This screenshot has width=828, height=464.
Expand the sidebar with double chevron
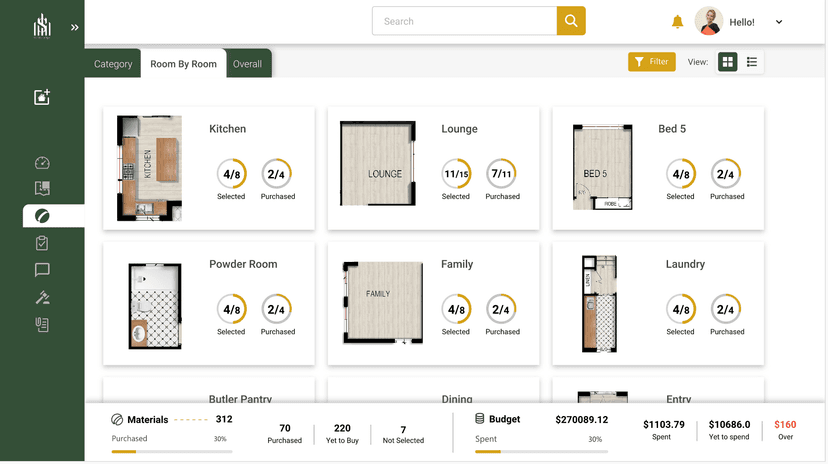tap(75, 27)
